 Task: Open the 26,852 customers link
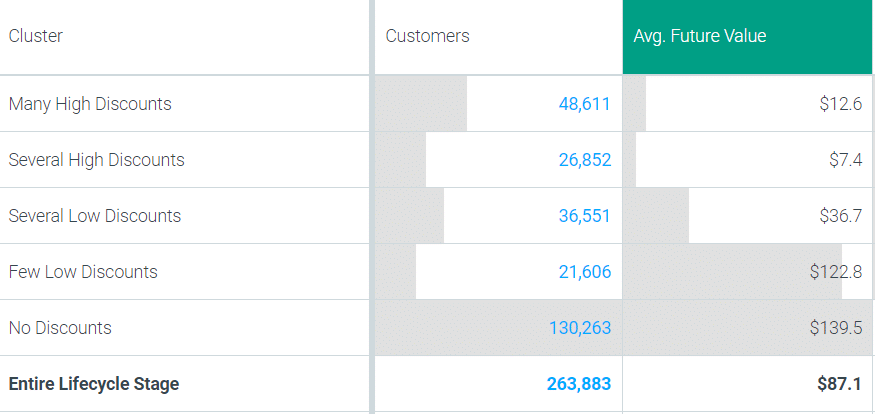click(x=584, y=160)
